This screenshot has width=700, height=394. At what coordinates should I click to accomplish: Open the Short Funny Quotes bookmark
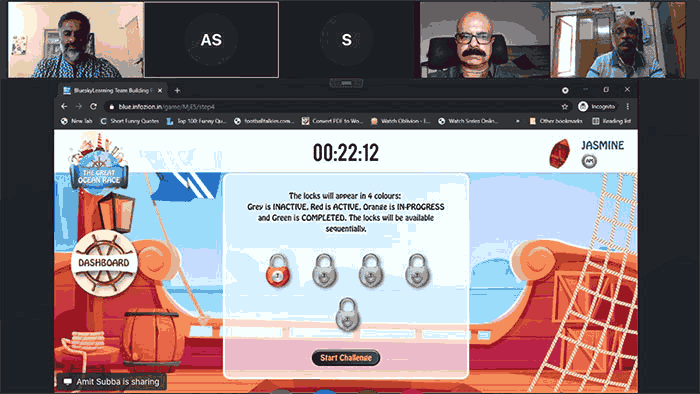(130, 121)
